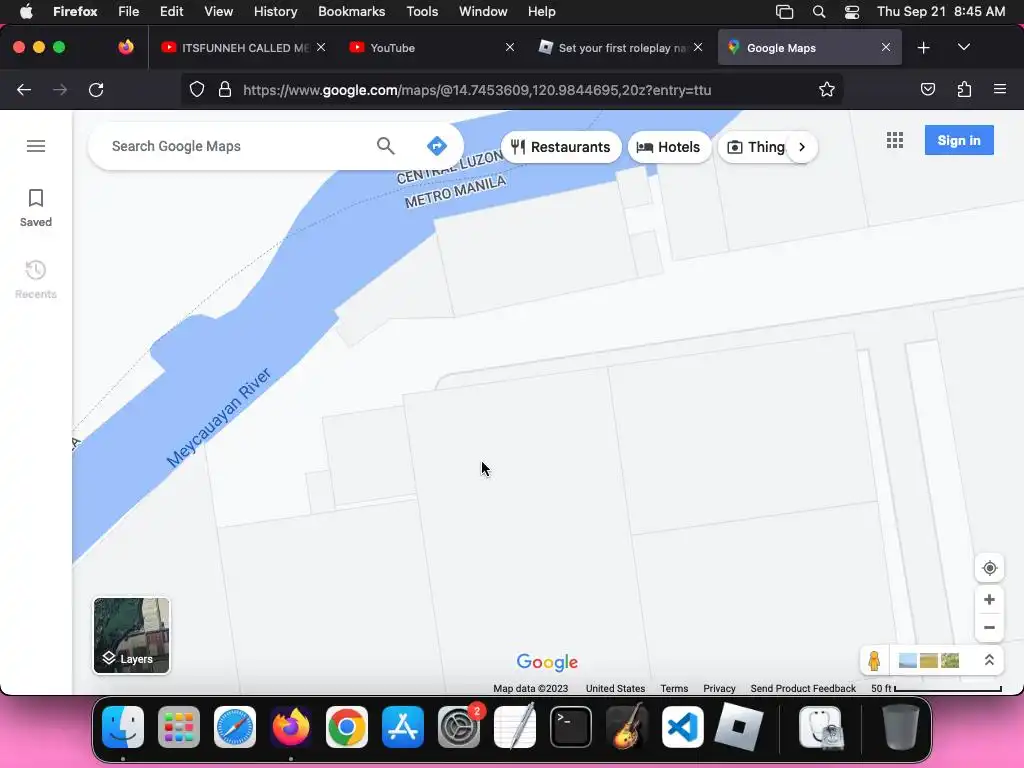Click Send Product Feedback link
1024x768 pixels.
[x=803, y=688]
